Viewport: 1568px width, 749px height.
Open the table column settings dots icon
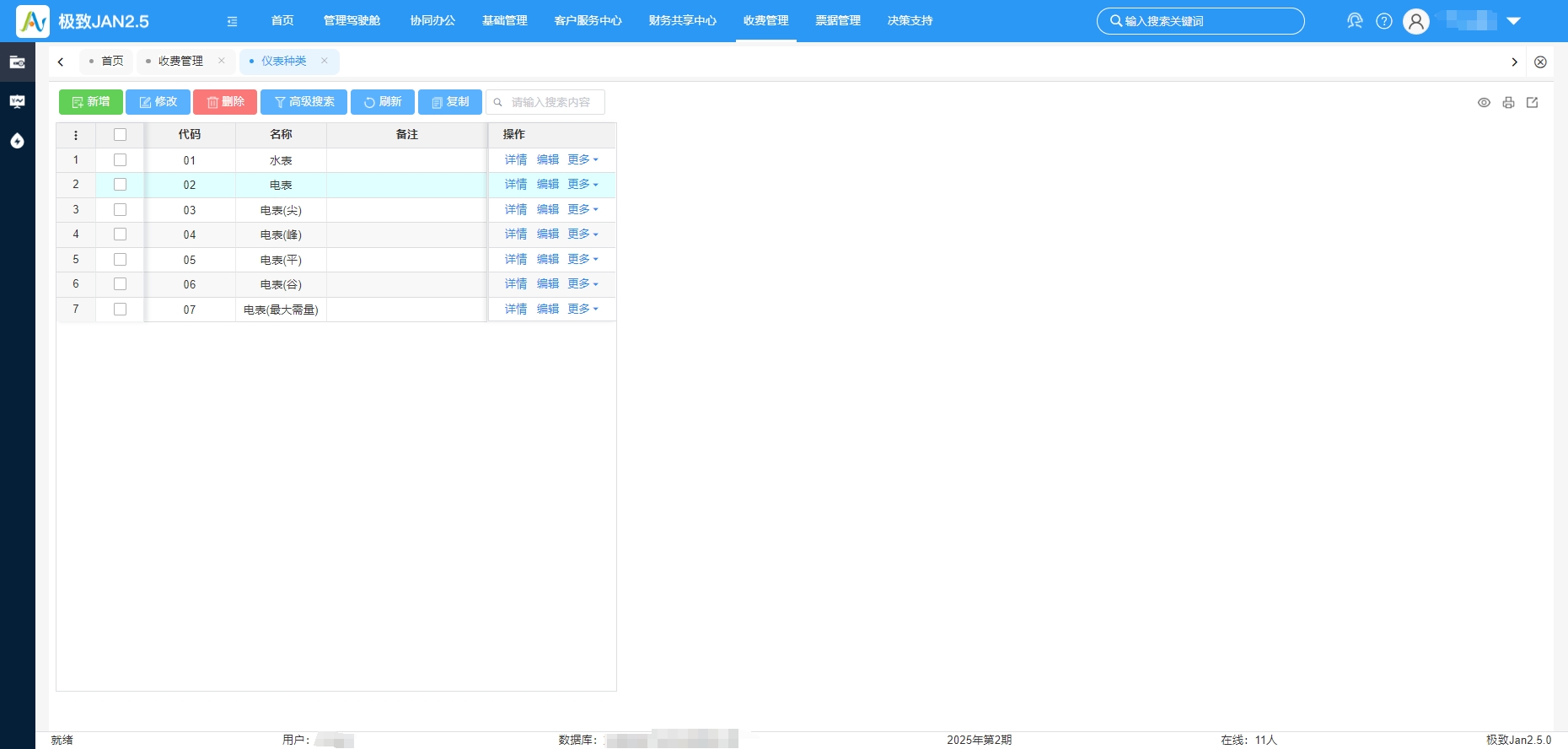point(76,135)
